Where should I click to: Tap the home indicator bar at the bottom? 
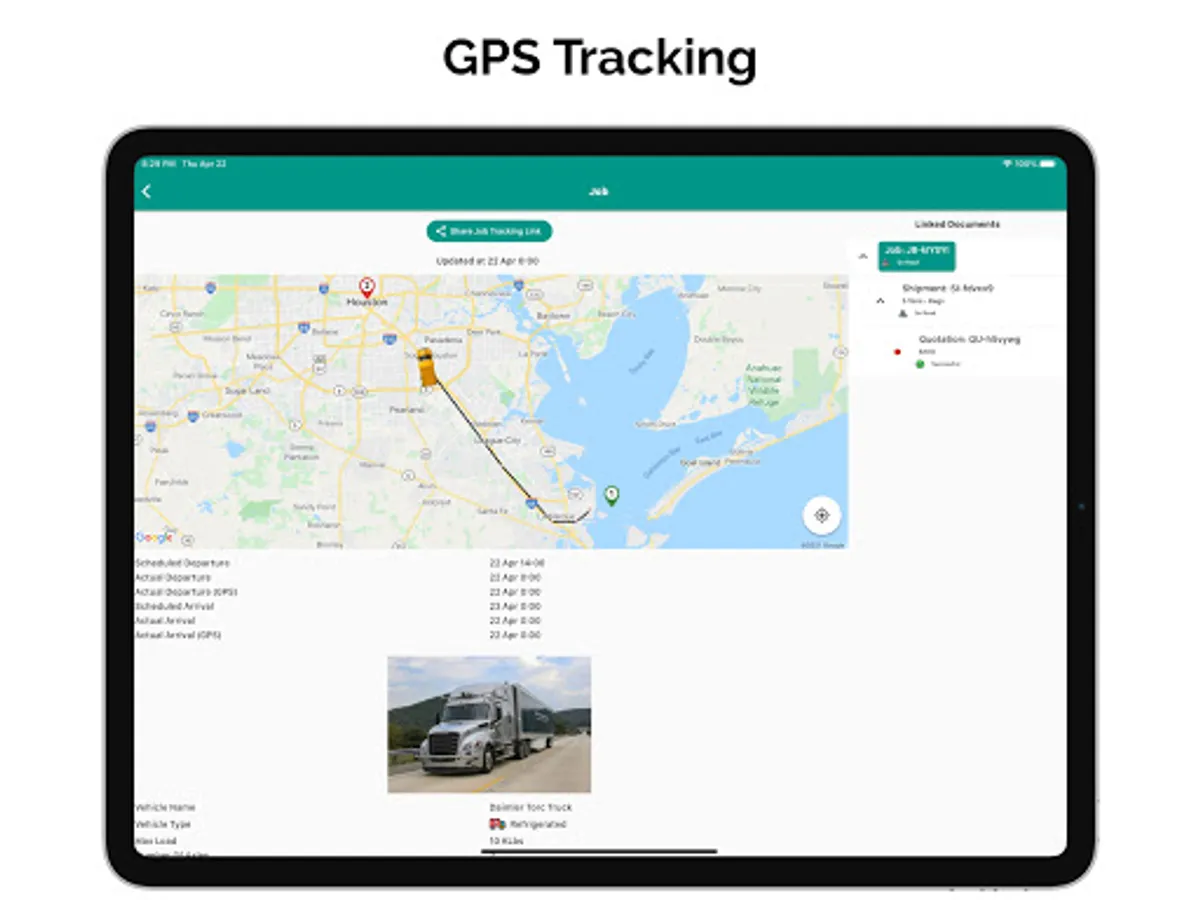click(x=599, y=851)
